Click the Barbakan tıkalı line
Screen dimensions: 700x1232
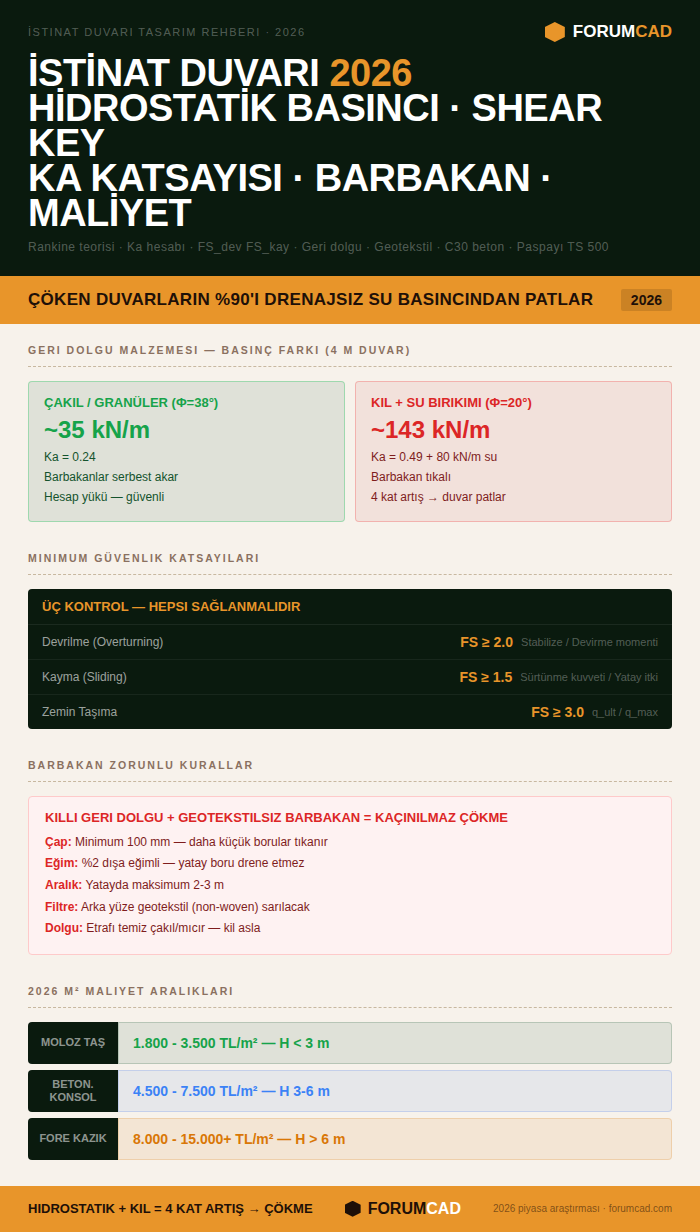pyautogui.click(x=411, y=477)
